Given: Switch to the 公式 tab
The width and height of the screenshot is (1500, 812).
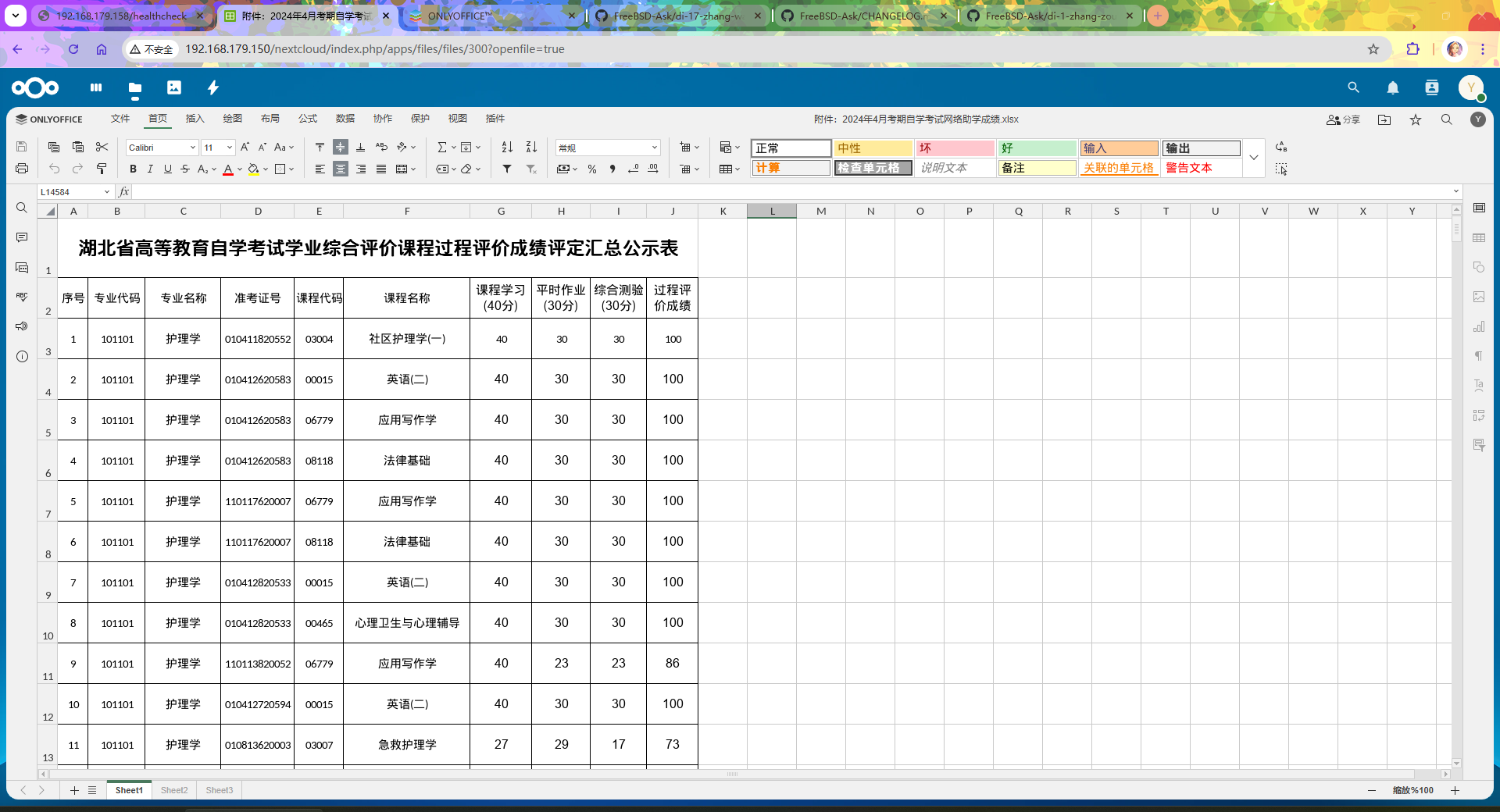Looking at the screenshot, I should (x=308, y=119).
